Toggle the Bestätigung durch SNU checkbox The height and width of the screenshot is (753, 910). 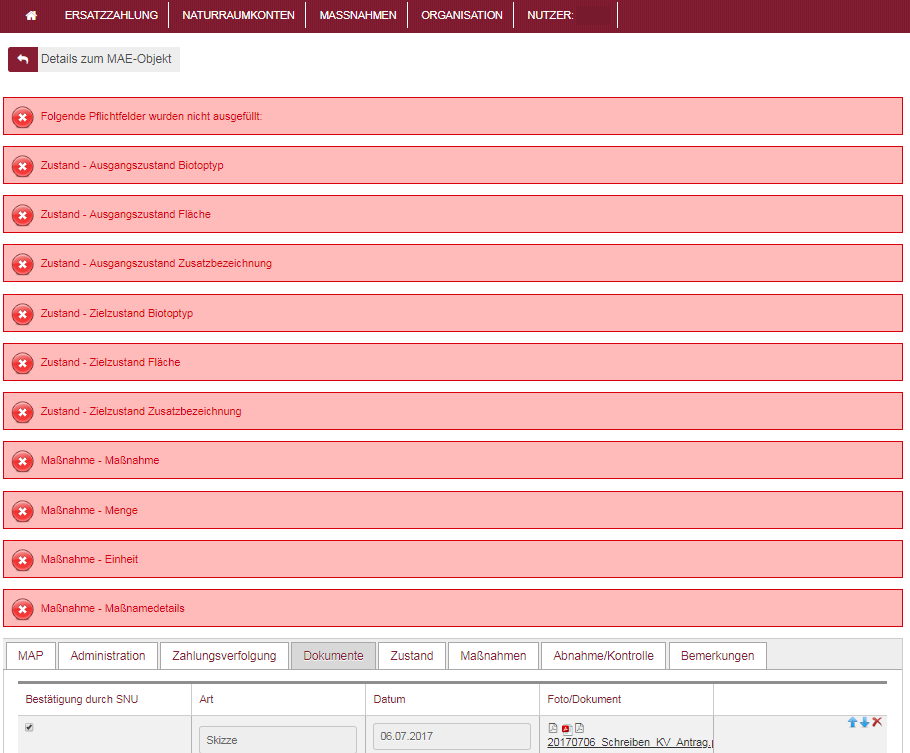coord(29,727)
